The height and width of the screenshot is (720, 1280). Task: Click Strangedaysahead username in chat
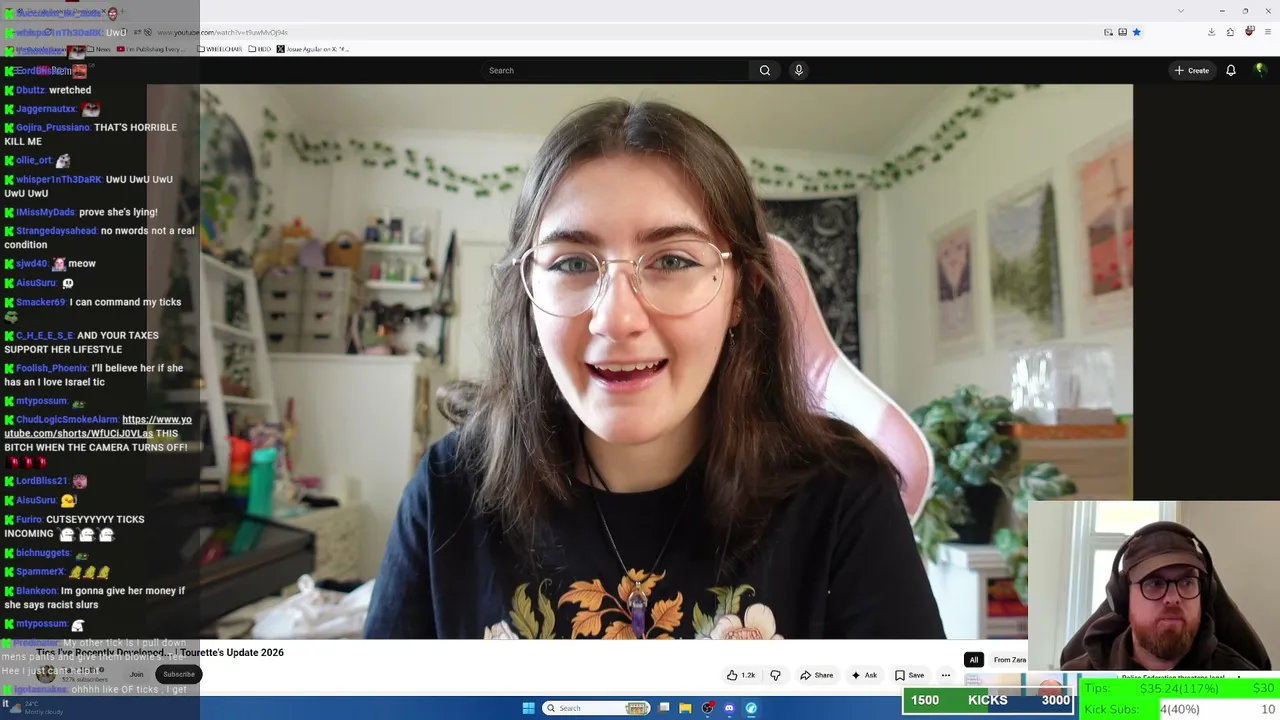click(56, 231)
